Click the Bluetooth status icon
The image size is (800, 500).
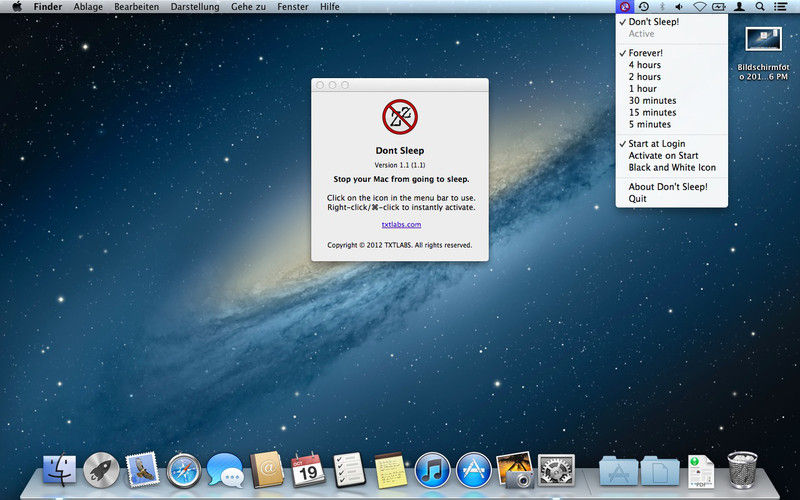point(662,7)
